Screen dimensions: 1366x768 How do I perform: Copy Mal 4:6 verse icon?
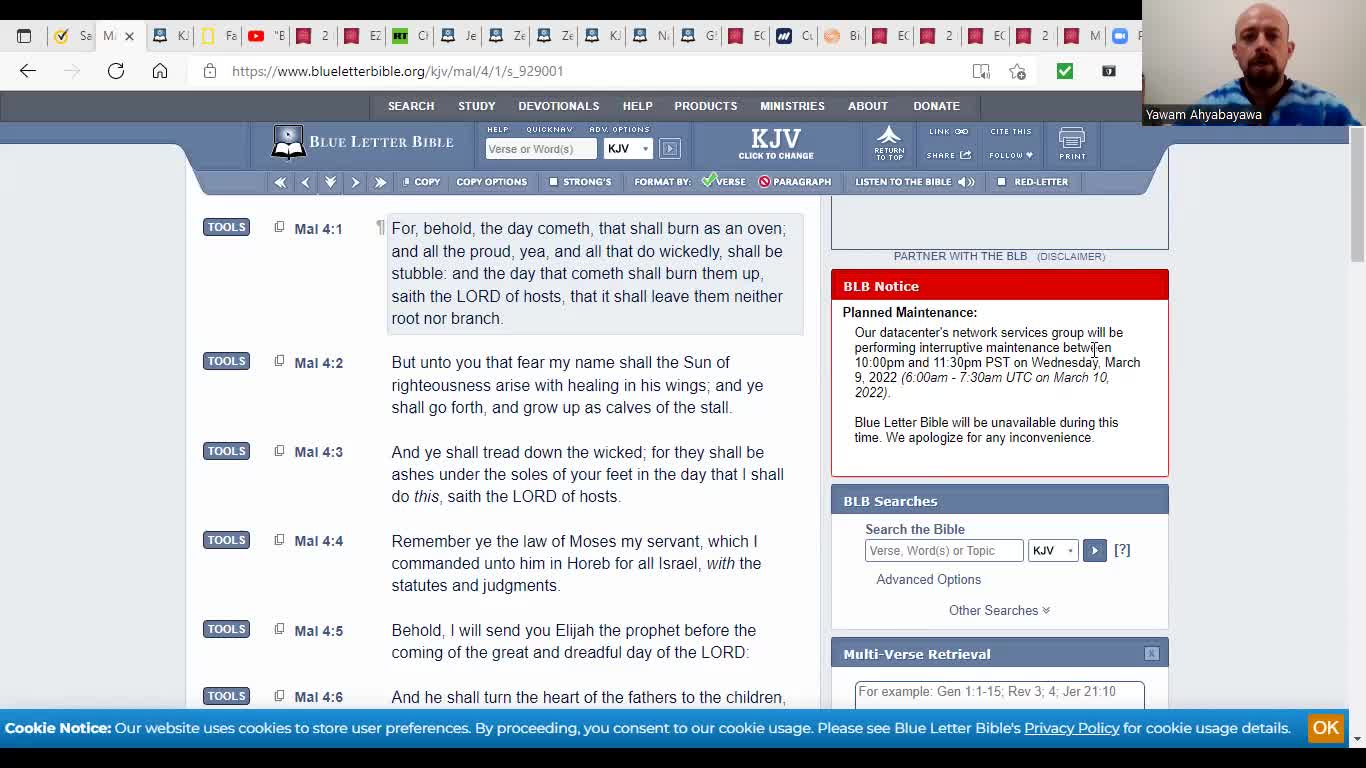pos(279,695)
